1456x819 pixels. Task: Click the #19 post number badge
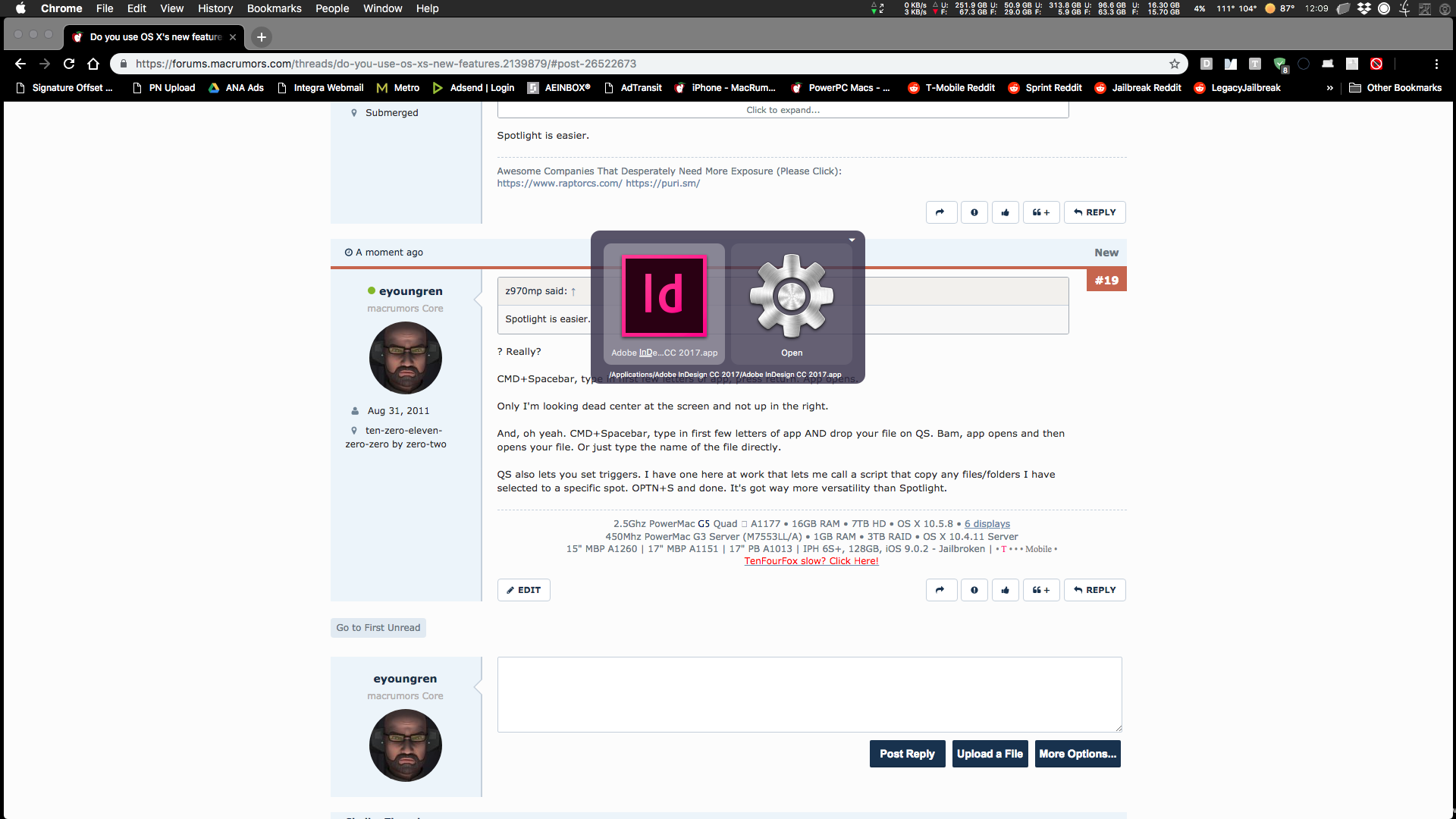[x=1106, y=281]
